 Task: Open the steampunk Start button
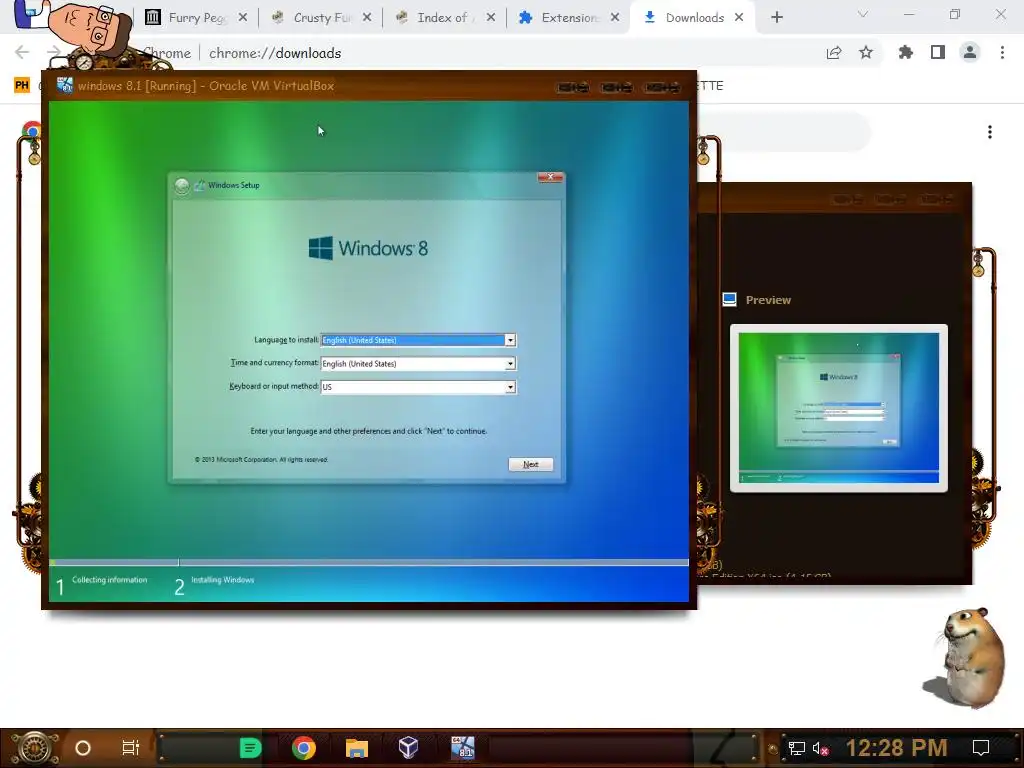click(x=34, y=748)
